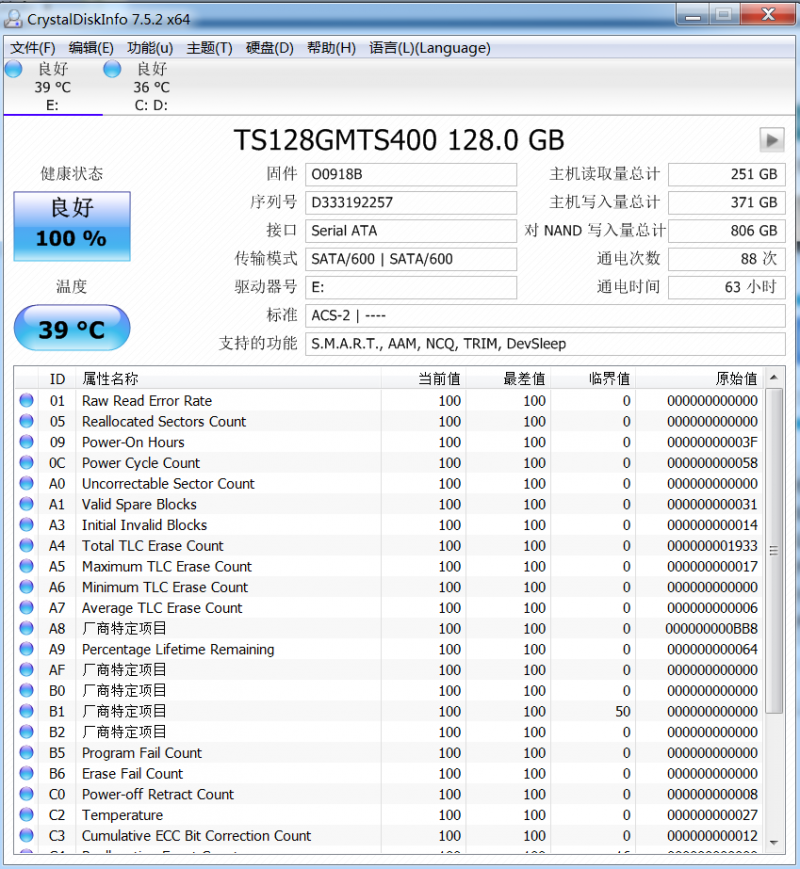Click the firmware field O0918B
Viewport: 800px width, 869px height.
(411, 175)
